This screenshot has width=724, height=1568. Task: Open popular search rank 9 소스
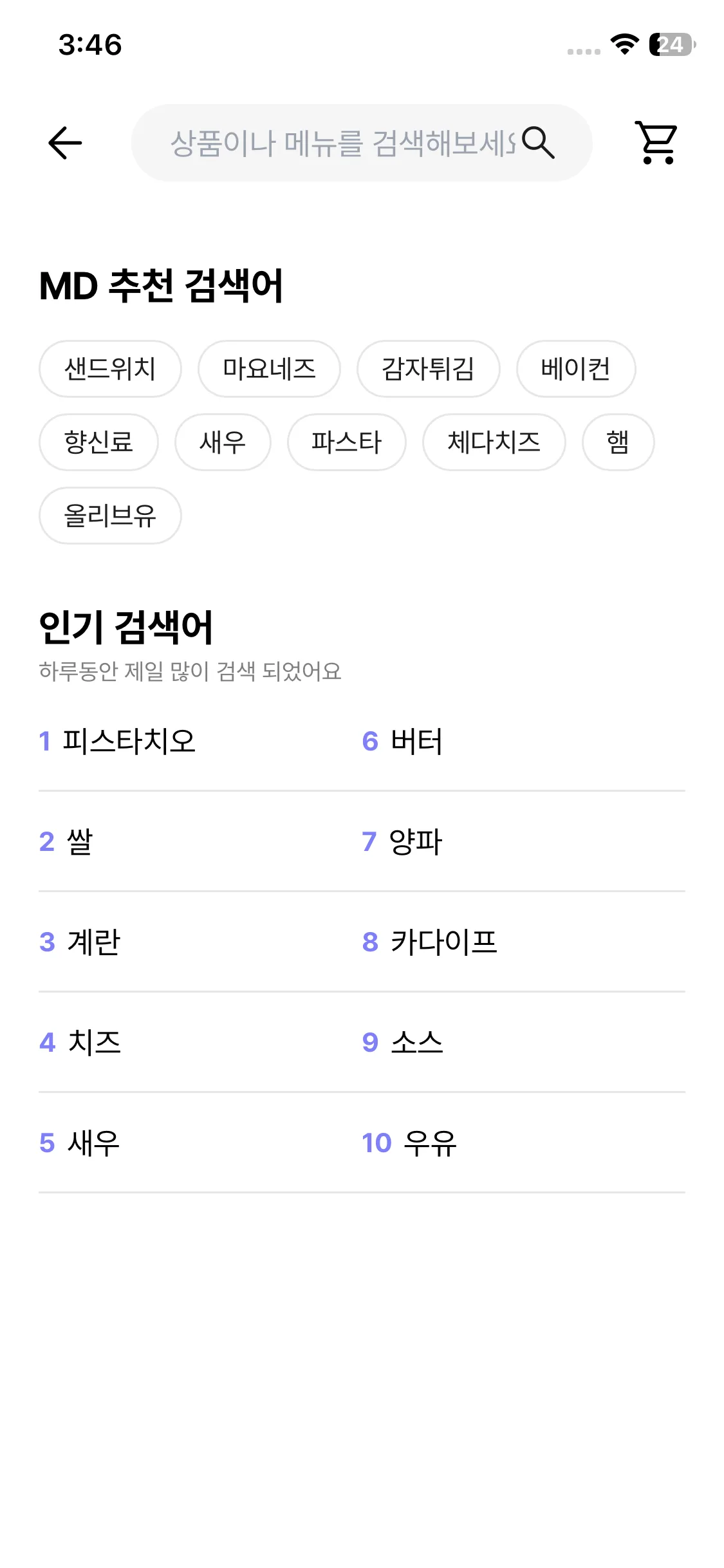[x=416, y=1042]
